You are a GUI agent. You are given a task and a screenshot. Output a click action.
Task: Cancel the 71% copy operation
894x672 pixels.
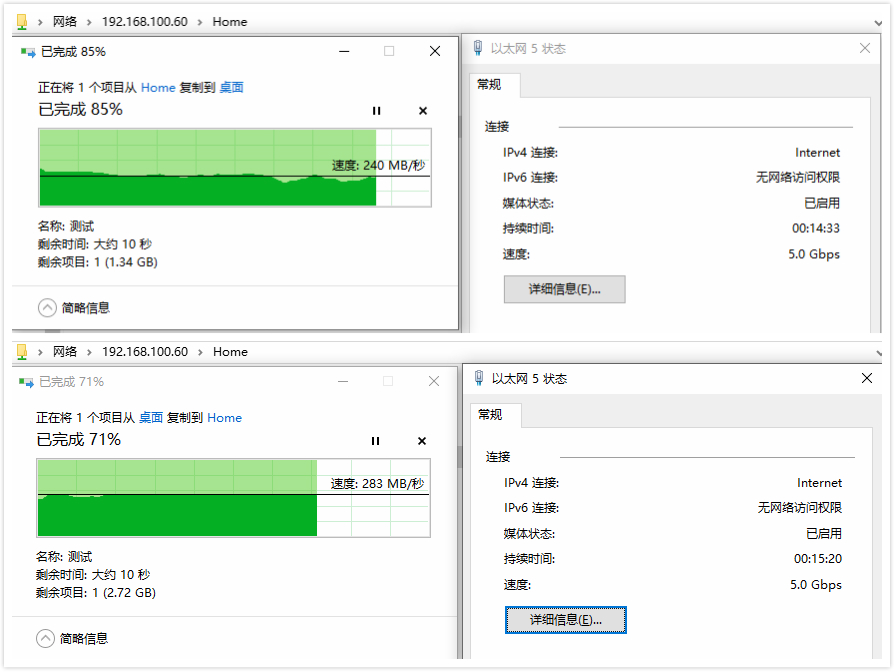[422, 441]
